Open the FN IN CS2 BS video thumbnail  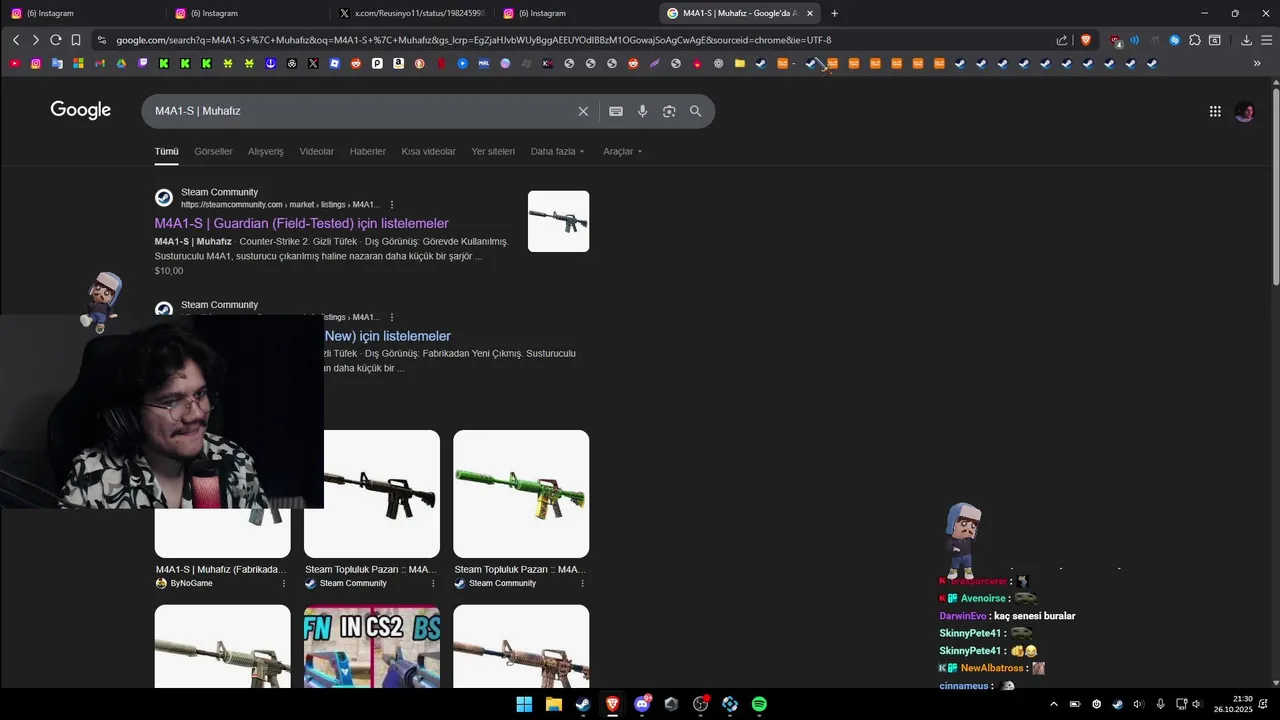click(x=372, y=646)
